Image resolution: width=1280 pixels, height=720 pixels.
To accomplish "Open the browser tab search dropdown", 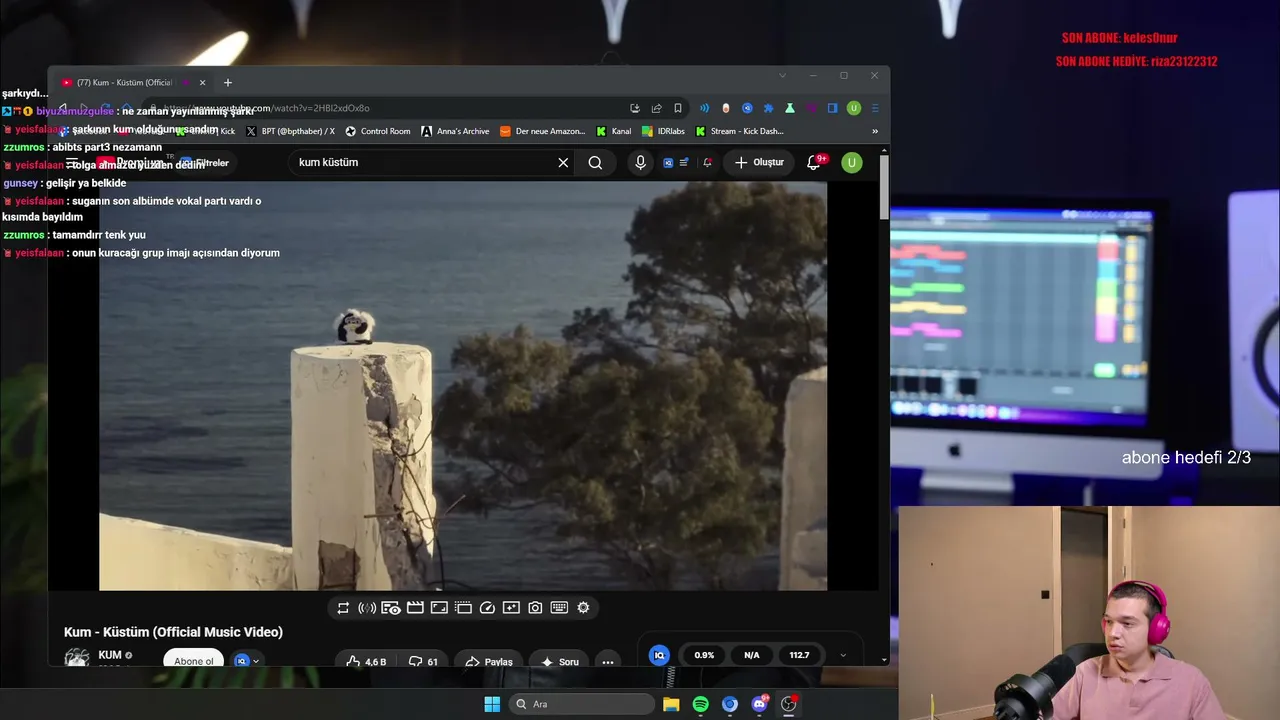I will click(x=782, y=76).
